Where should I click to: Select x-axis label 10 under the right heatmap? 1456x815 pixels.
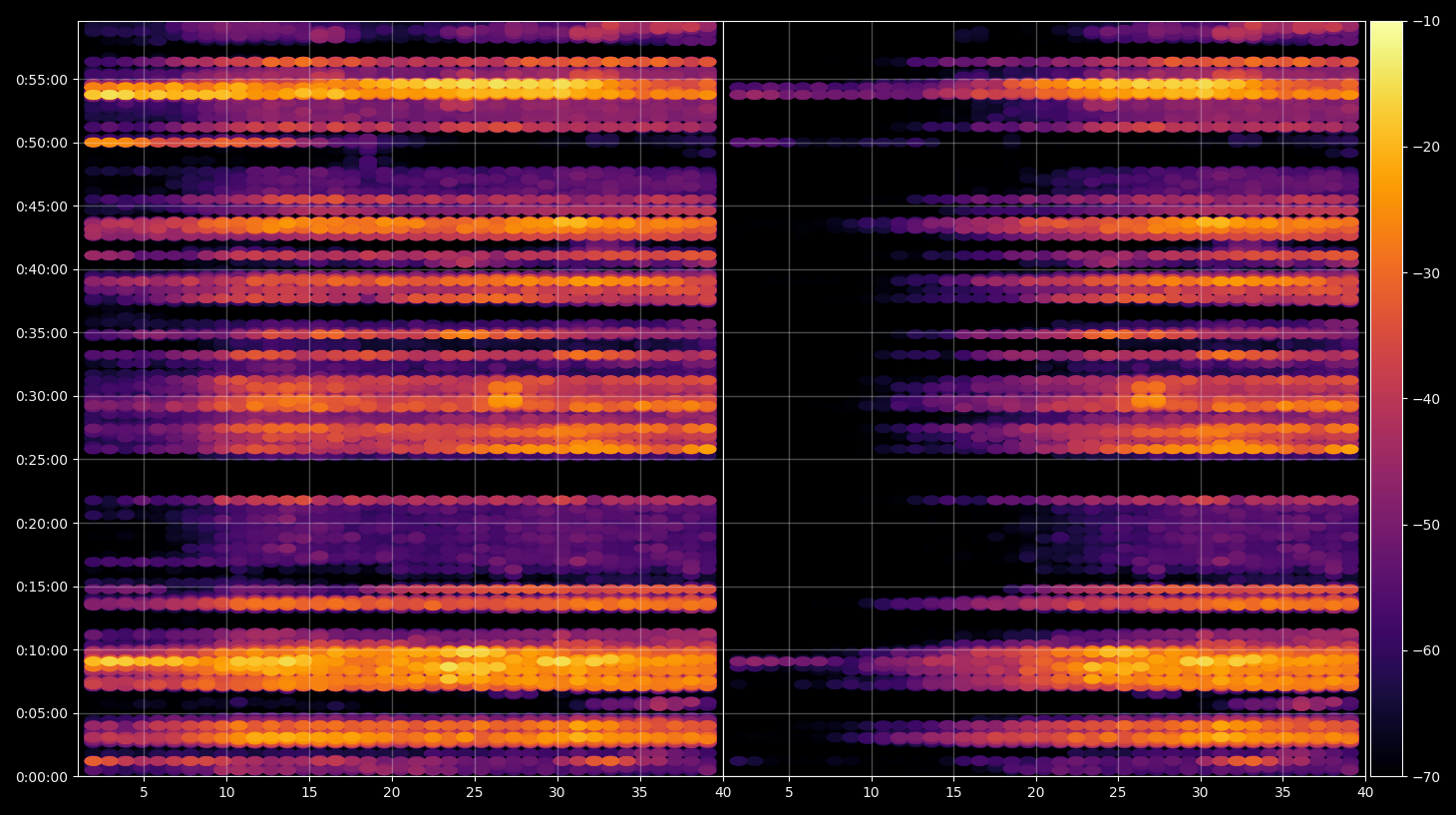[872, 793]
